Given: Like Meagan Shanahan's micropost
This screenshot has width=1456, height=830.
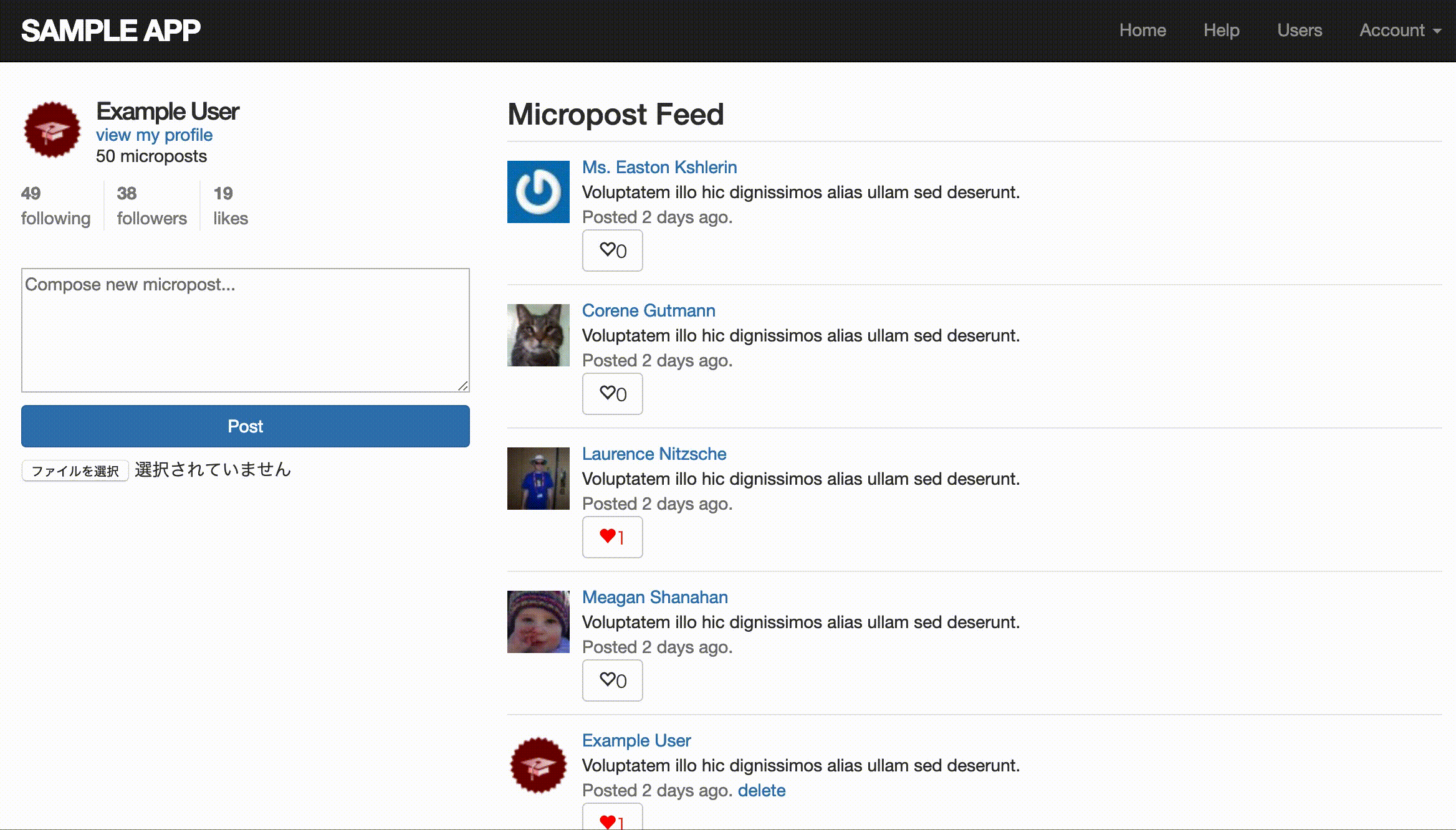Looking at the screenshot, I should point(612,680).
